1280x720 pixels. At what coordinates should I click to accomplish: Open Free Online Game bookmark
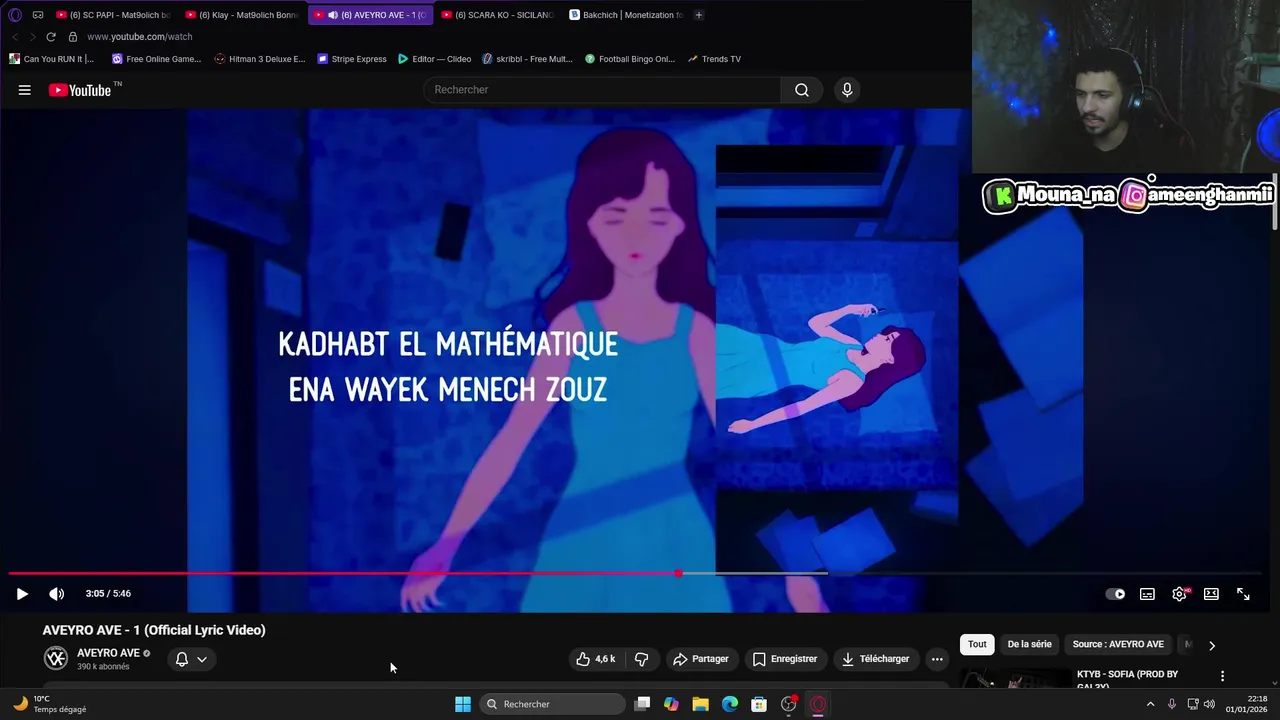[x=156, y=59]
